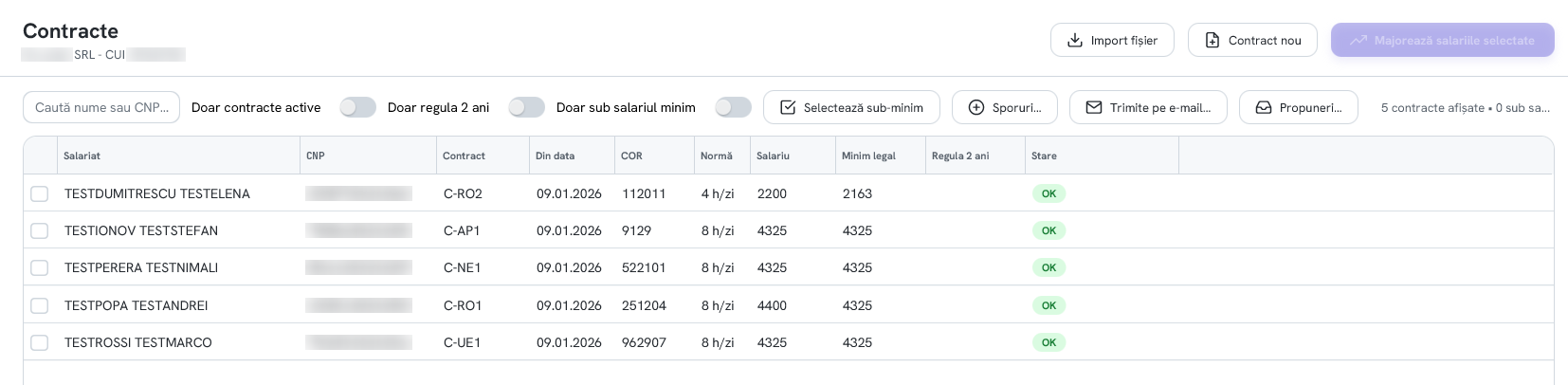Select employee name TESTROSSI TESTMARCO
1568x385 pixels.
click(138, 342)
